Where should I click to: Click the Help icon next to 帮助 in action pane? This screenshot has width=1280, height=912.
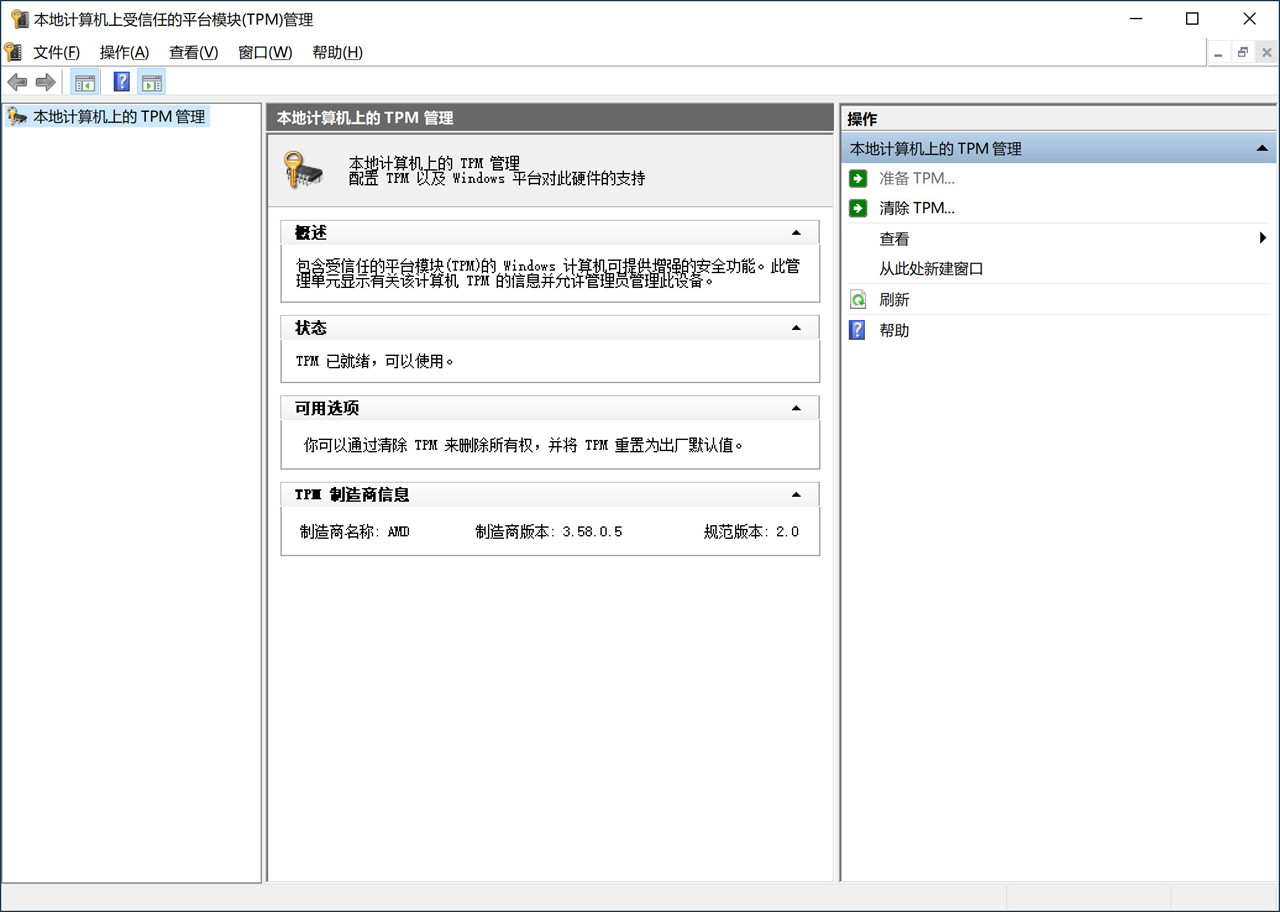tap(858, 330)
